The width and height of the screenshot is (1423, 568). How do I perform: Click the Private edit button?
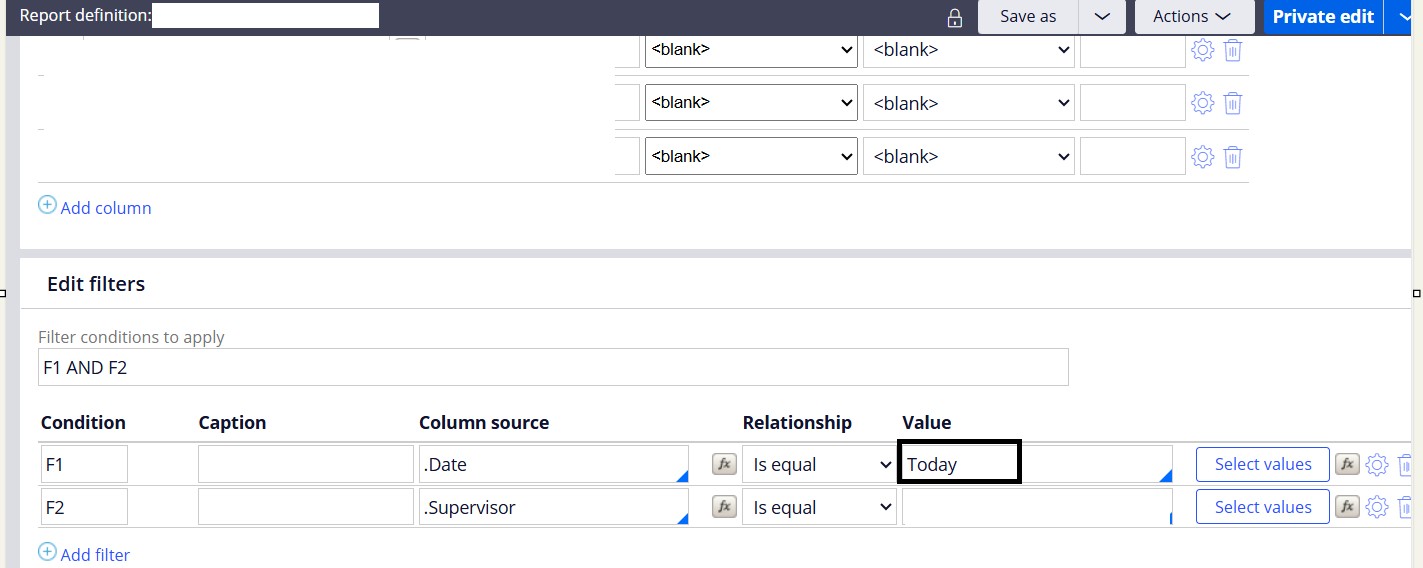click(x=1323, y=17)
